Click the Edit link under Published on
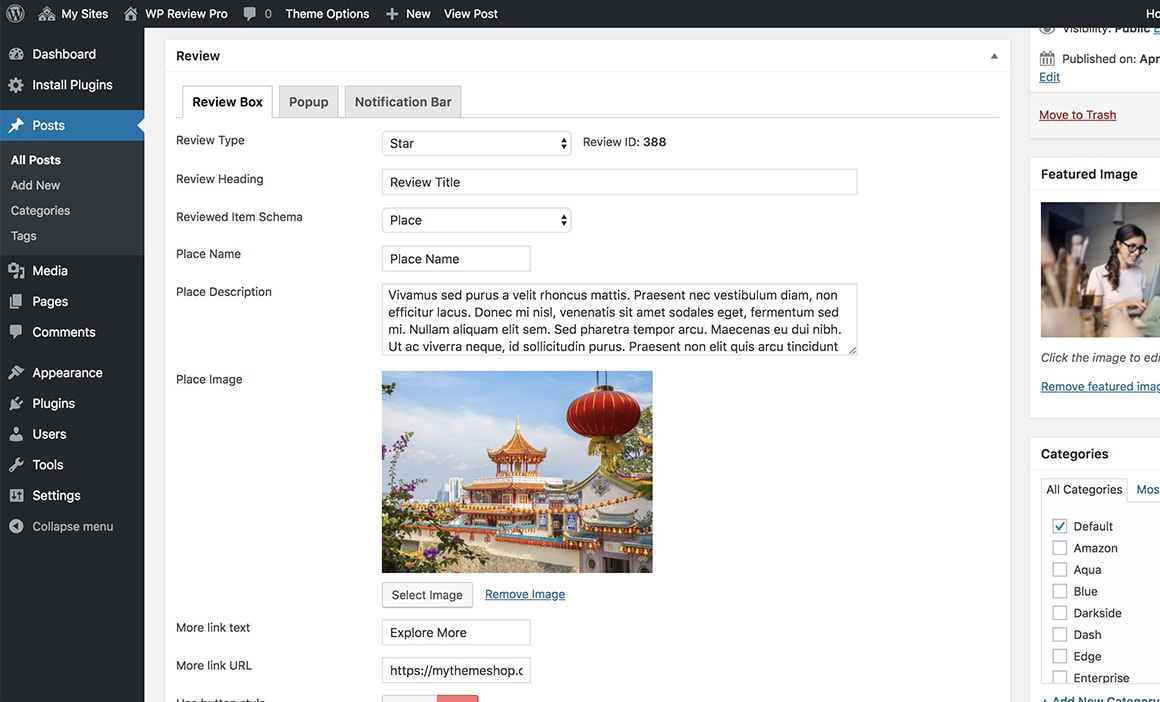 (x=1049, y=77)
